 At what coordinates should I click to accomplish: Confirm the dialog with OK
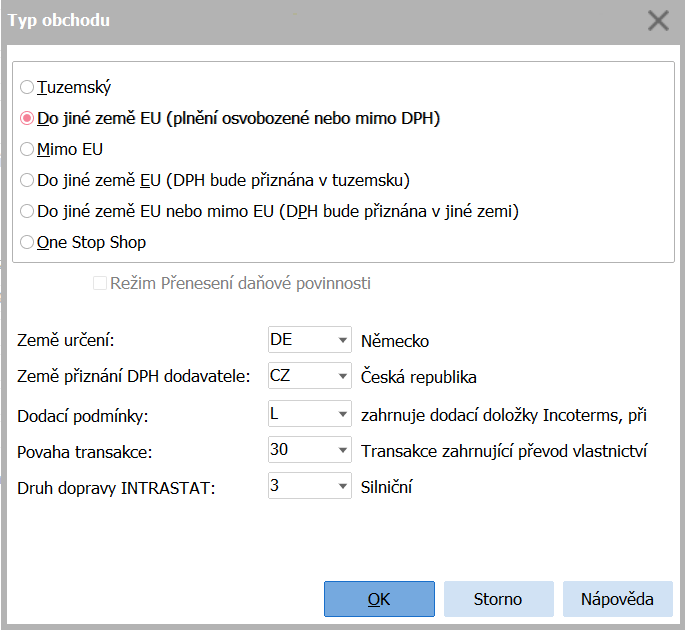[x=379, y=599]
